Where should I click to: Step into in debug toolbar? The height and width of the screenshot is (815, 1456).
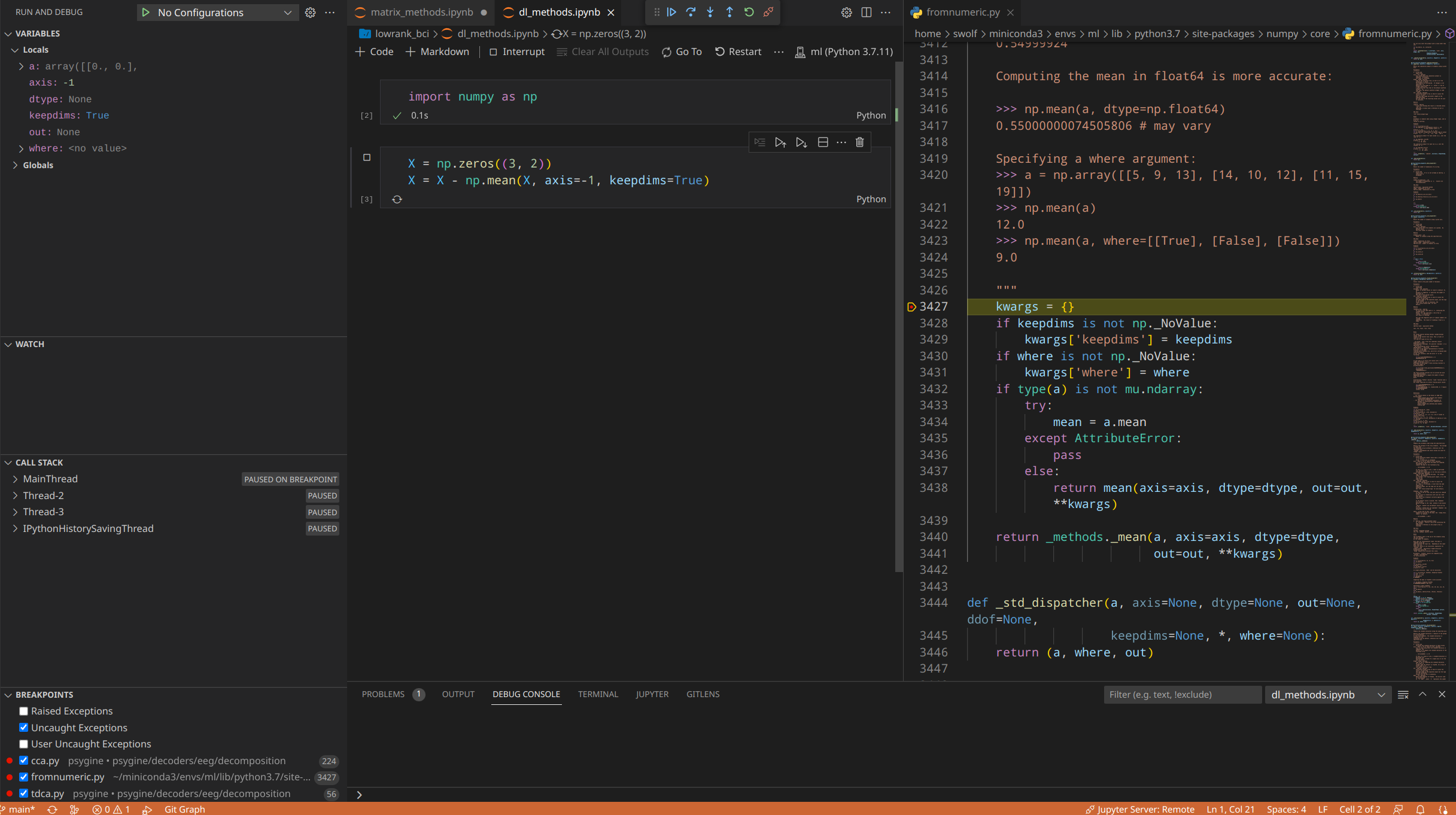coord(710,12)
